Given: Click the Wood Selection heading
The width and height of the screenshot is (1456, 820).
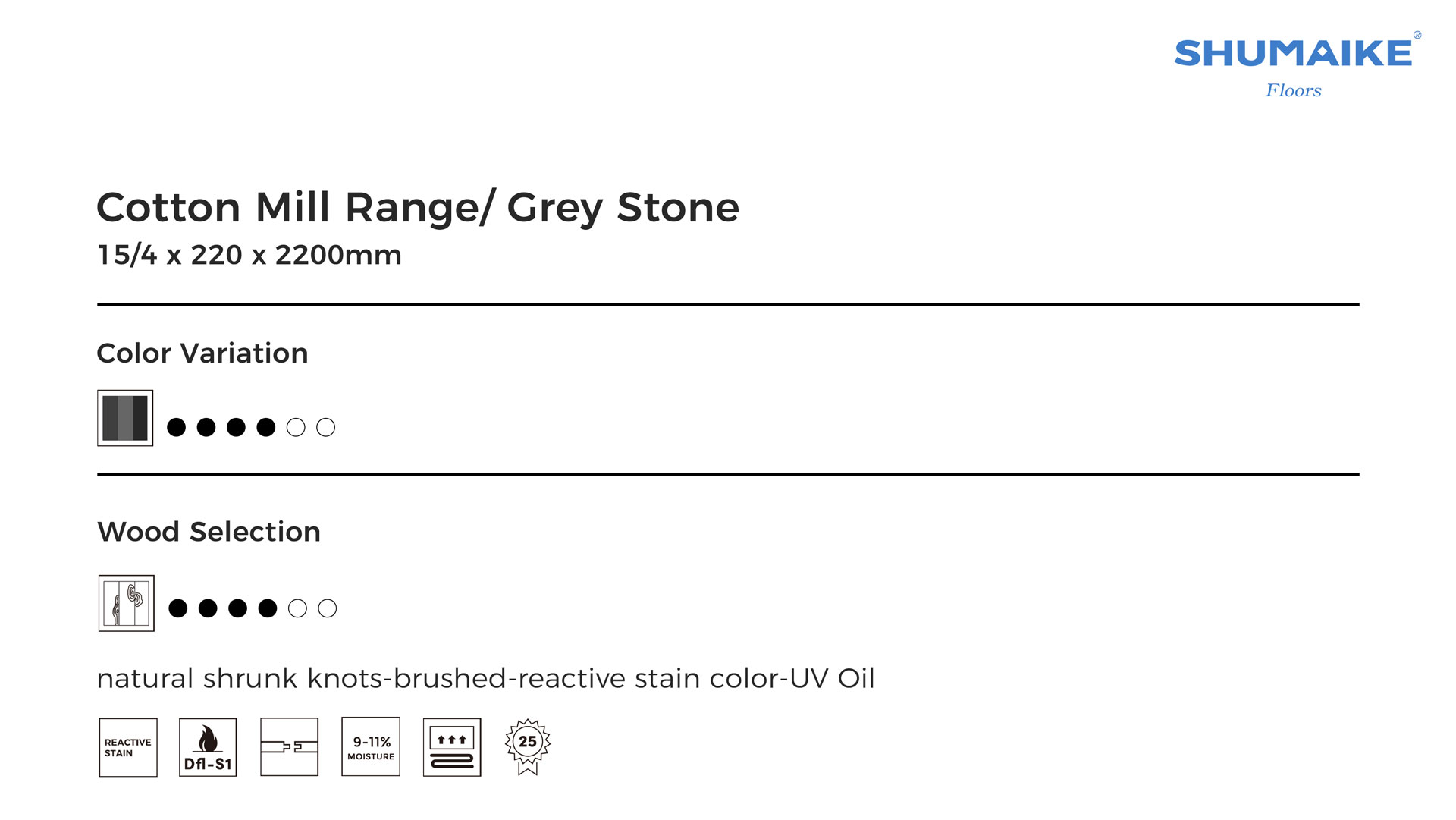Looking at the screenshot, I should click(x=209, y=532).
